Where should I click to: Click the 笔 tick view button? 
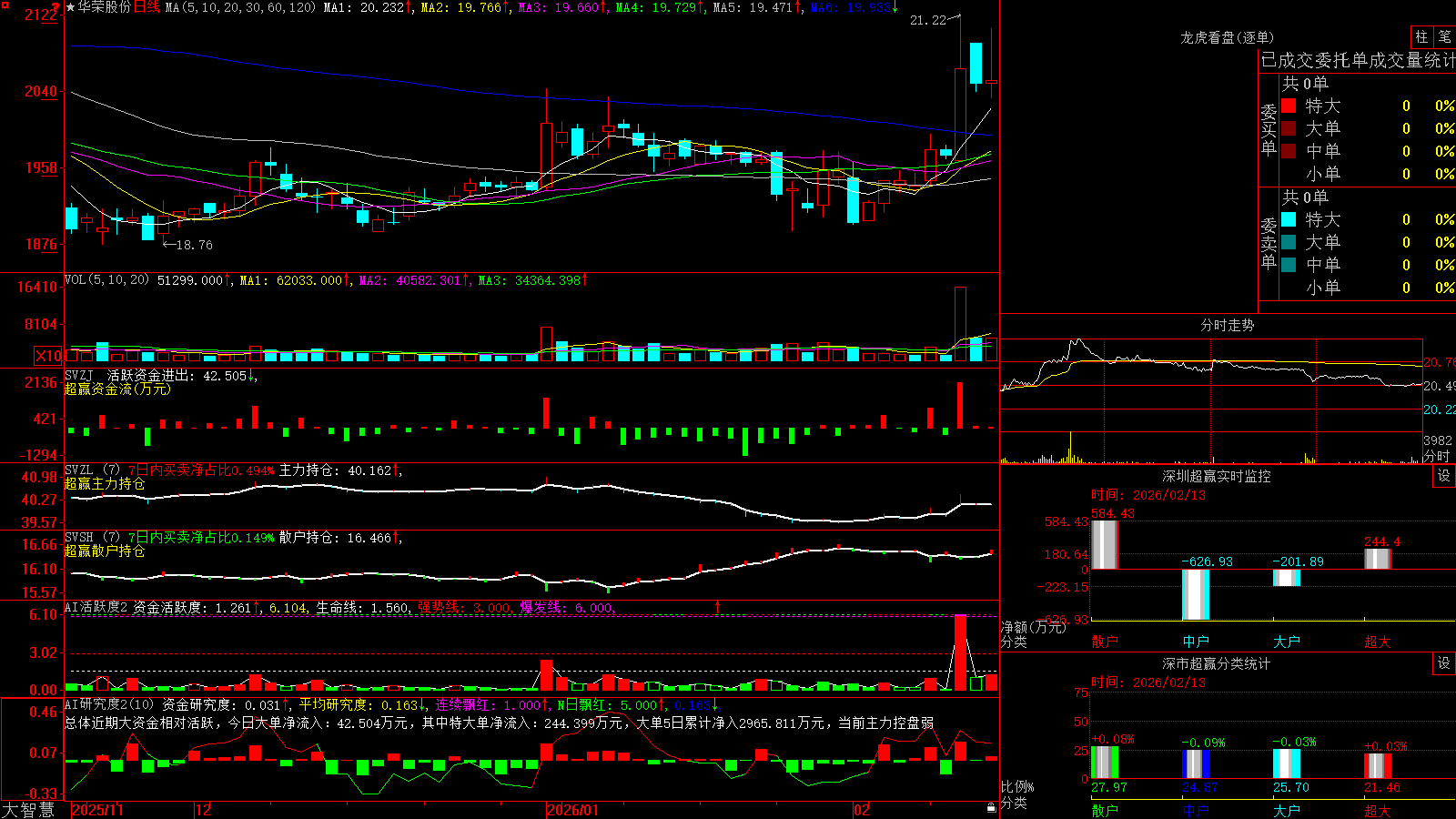click(1444, 36)
